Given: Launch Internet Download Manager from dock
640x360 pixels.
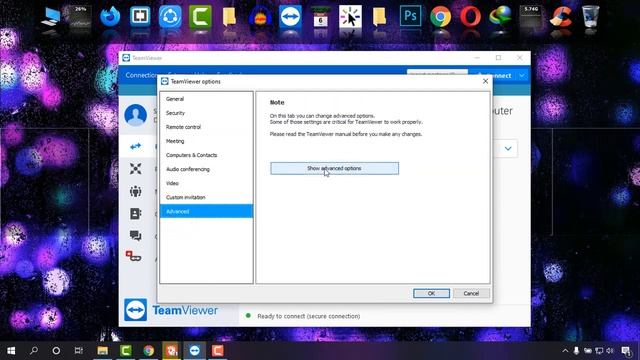Looking at the screenshot, I should (500, 17).
